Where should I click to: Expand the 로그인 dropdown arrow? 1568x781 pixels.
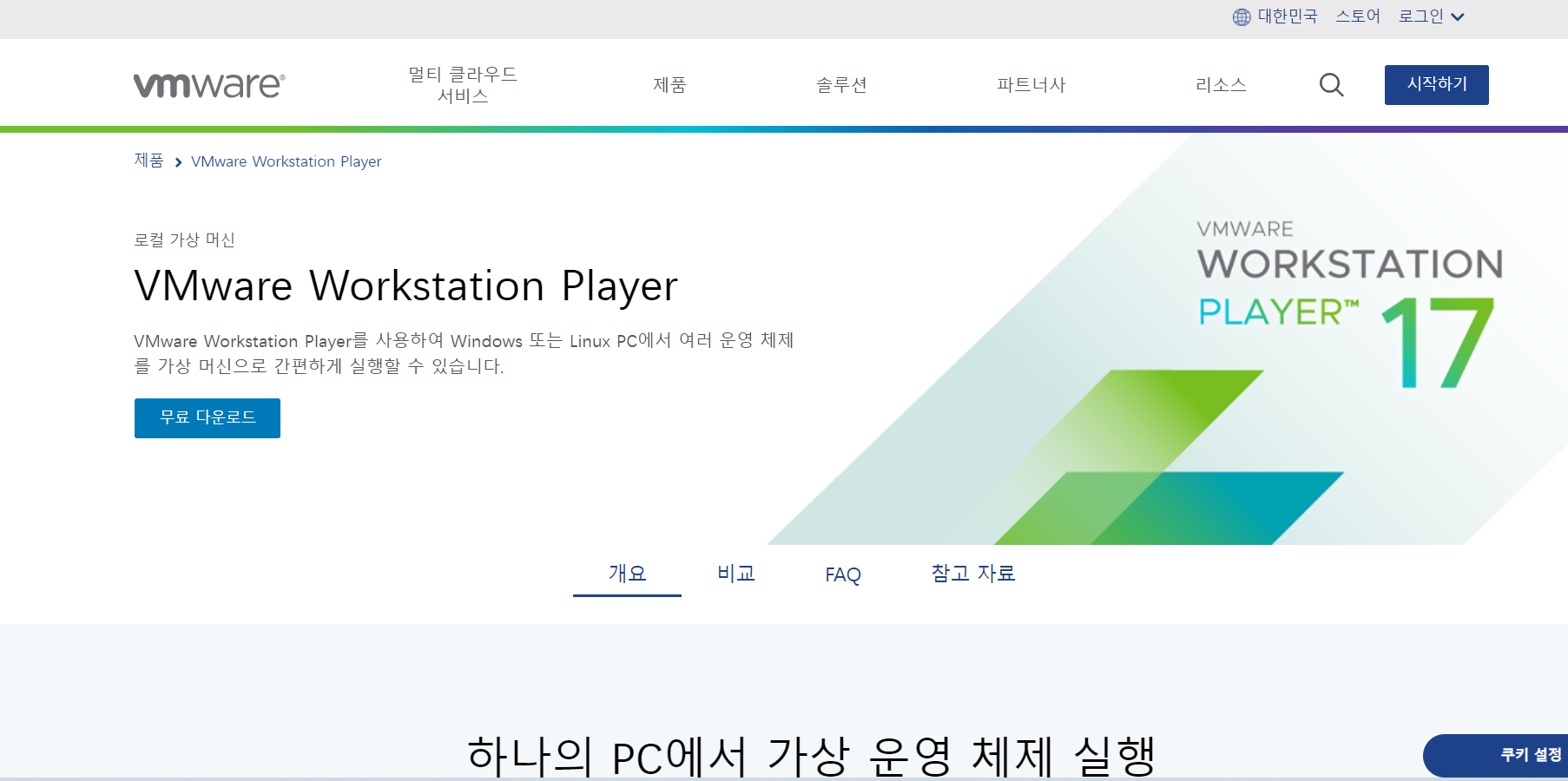coord(1458,16)
